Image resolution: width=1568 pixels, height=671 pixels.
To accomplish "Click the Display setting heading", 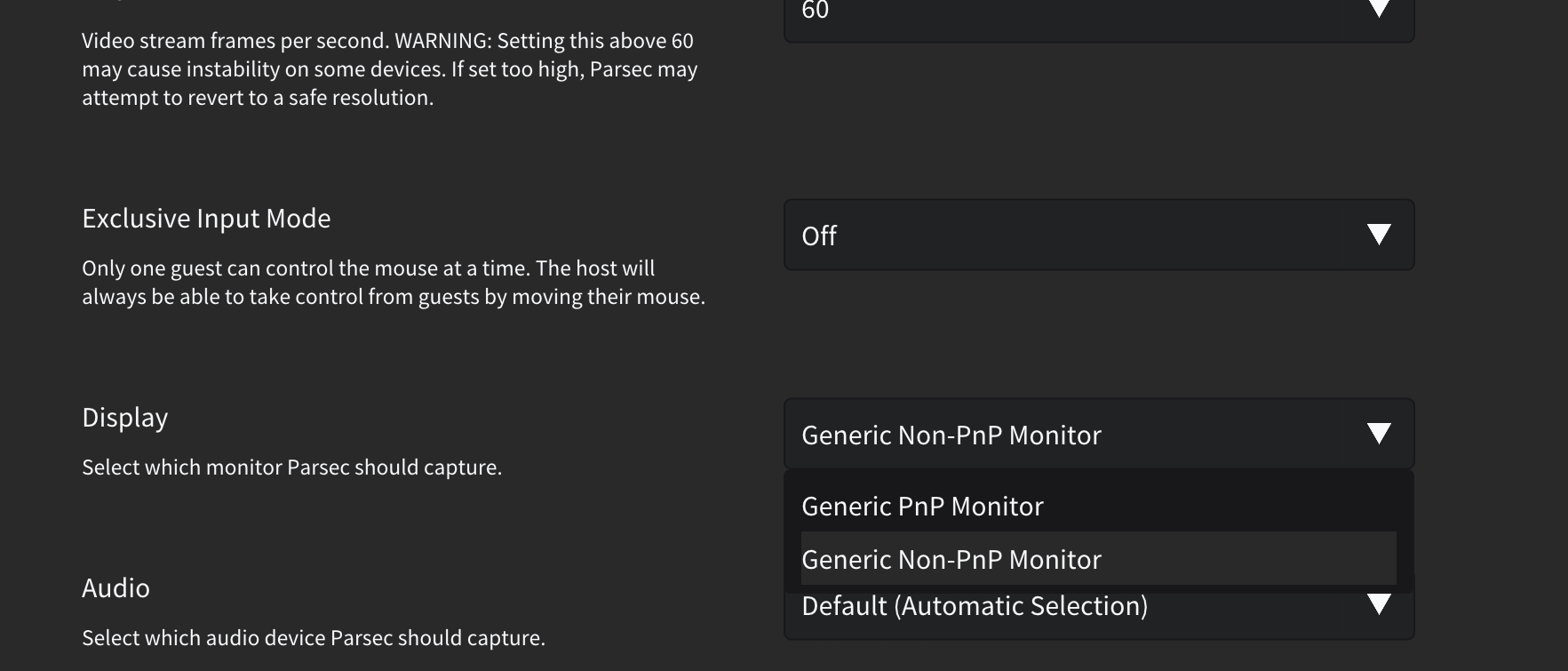I will [124, 418].
